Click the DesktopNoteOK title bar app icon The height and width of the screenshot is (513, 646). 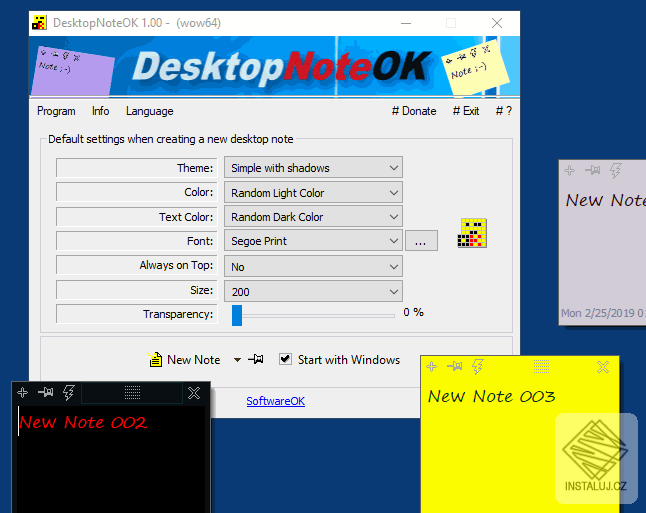[x=40, y=23]
